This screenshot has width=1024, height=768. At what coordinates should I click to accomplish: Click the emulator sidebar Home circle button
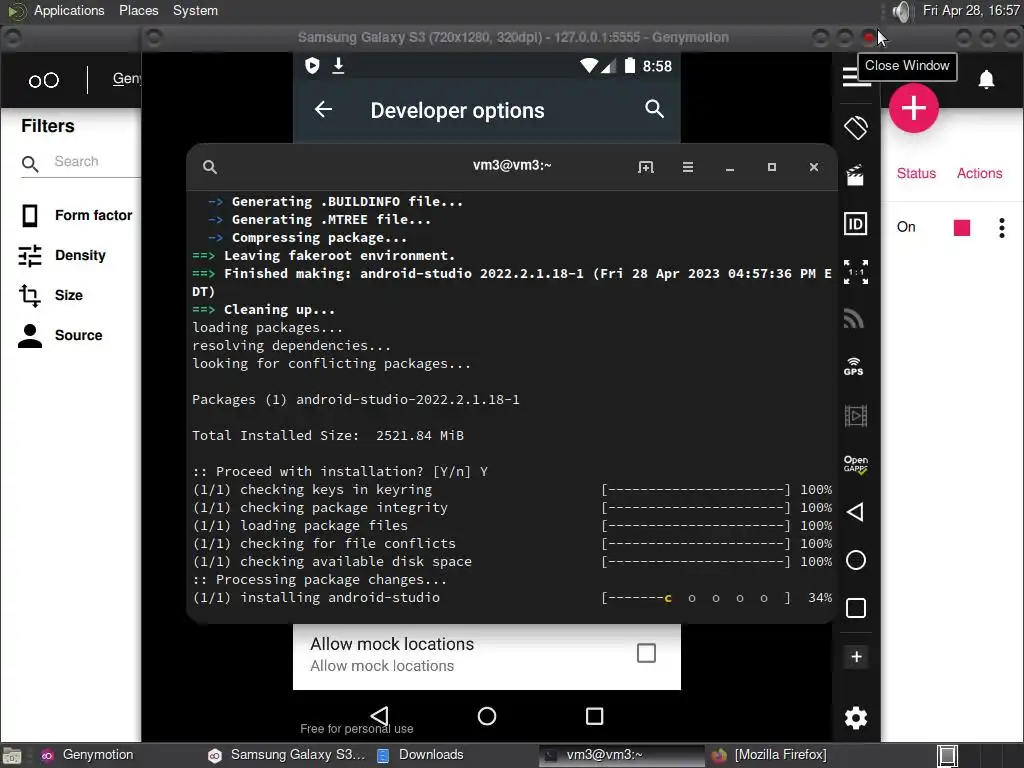(x=856, y=560)
